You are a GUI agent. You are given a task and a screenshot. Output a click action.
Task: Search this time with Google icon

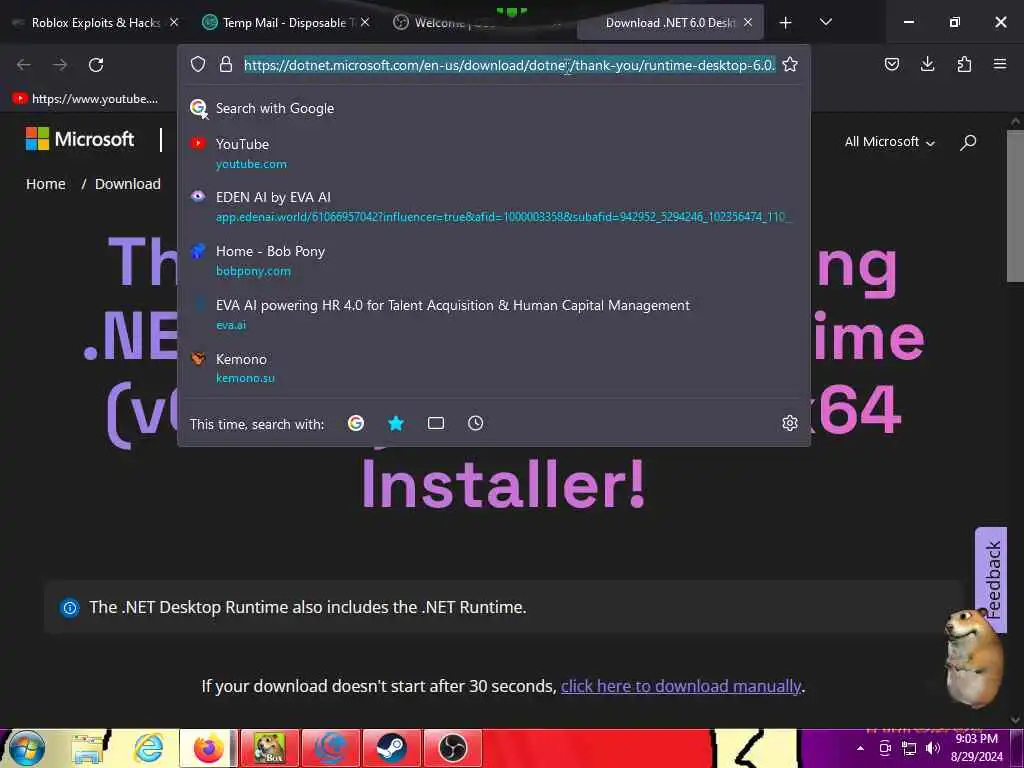click(x=356, y=423)
